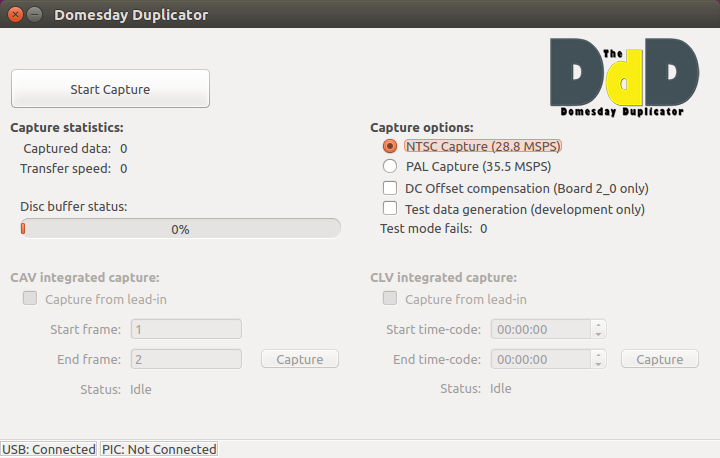Click the USB: Connected status label
This screenshot has width=720, height=458.
click(49, 449)
